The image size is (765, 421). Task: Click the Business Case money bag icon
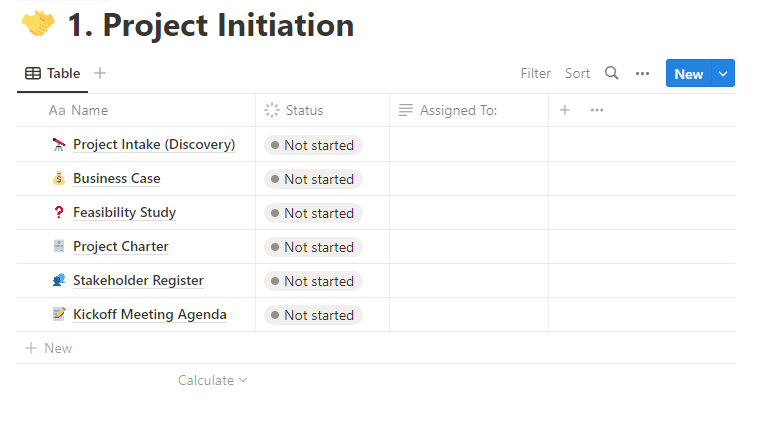59,179
